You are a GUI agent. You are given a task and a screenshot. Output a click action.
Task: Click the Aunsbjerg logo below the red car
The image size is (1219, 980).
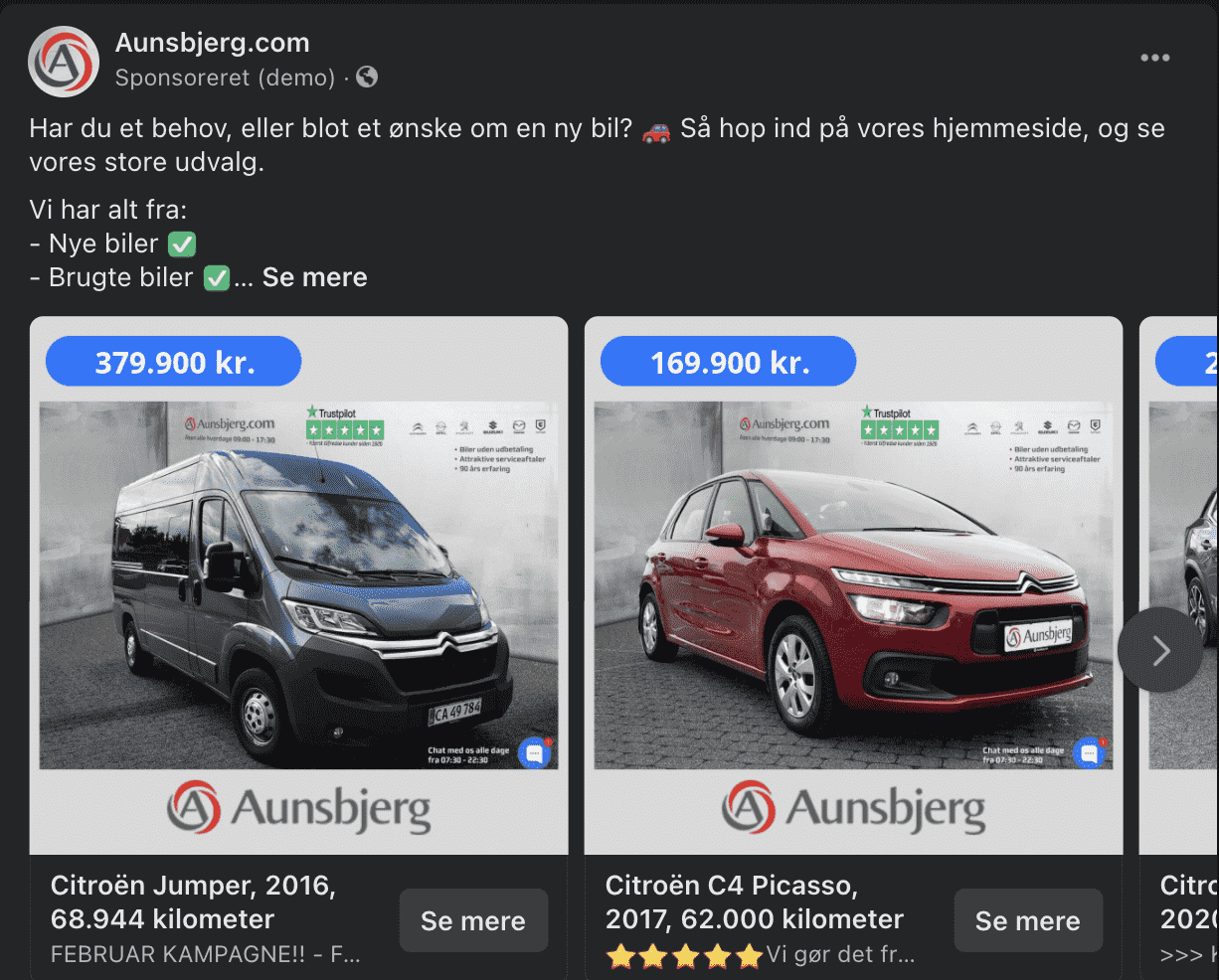coord(853,809)
